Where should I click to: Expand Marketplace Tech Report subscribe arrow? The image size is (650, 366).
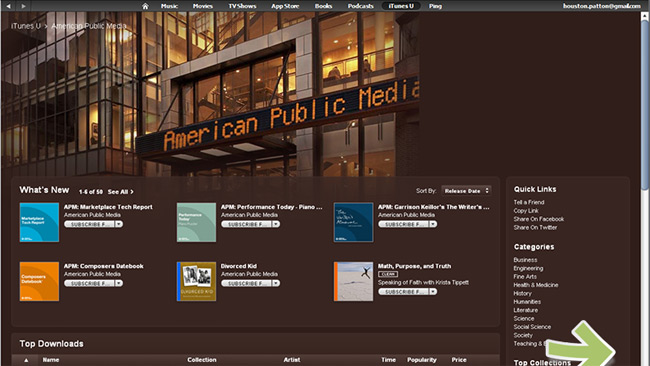click(x=119, y=224)
